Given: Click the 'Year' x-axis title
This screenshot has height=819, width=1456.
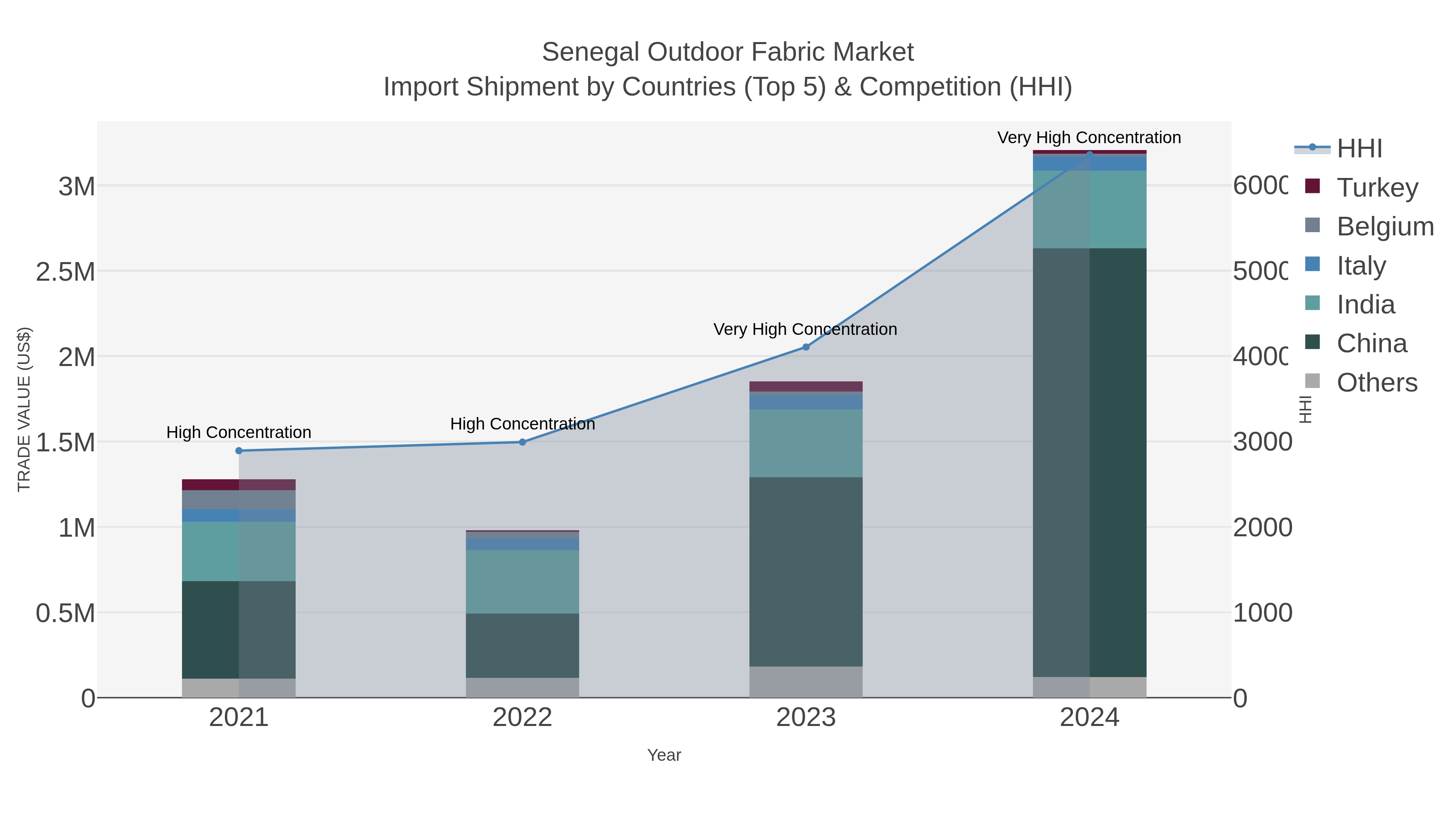Looking at the screenshot, I should [664, 755].
